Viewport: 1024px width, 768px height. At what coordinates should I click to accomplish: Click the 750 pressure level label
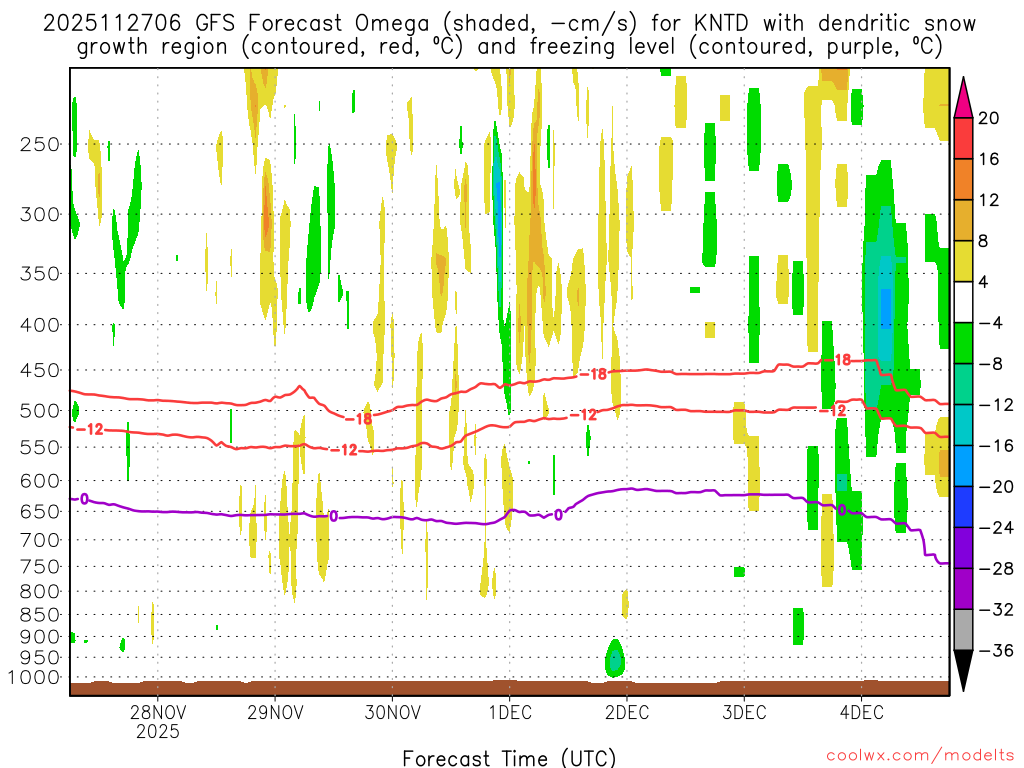tap(40, 567)
